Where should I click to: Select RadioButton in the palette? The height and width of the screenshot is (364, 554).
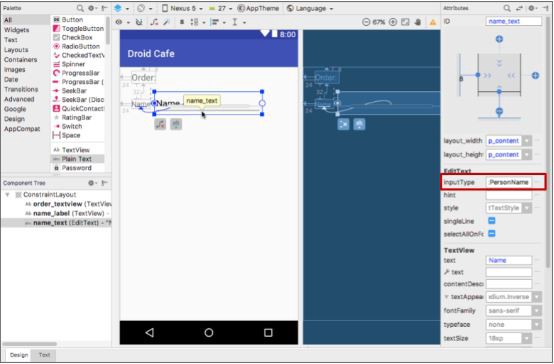[x=77, y=46]
